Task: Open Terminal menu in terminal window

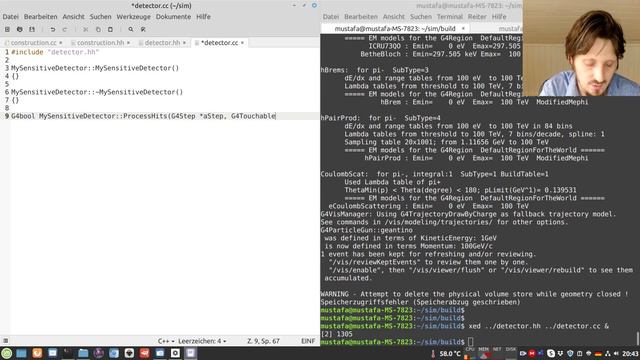Action: coord(449,17)
